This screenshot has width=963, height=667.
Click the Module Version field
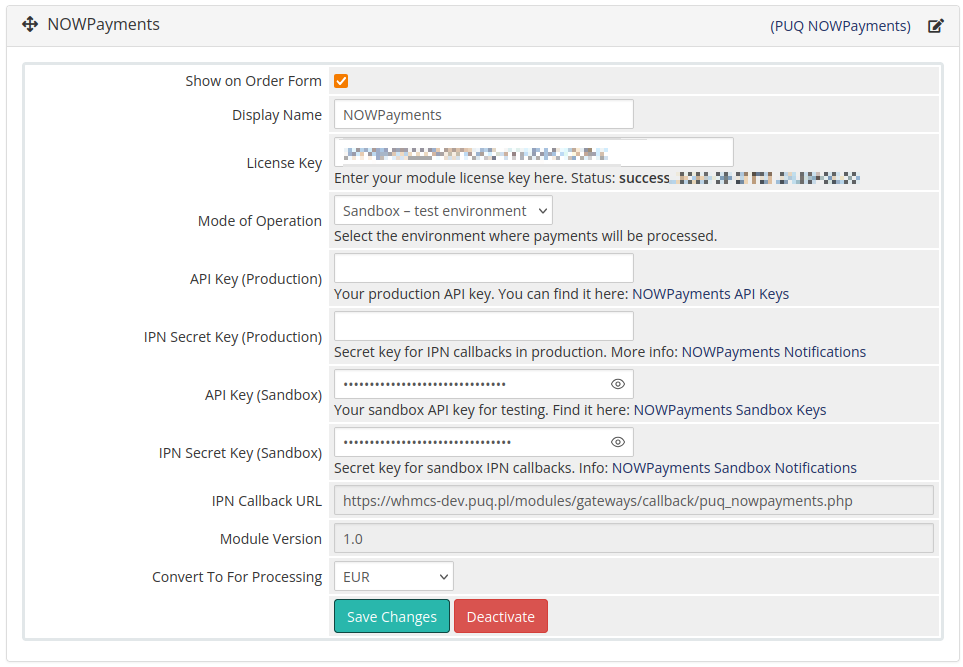point(632,538)
